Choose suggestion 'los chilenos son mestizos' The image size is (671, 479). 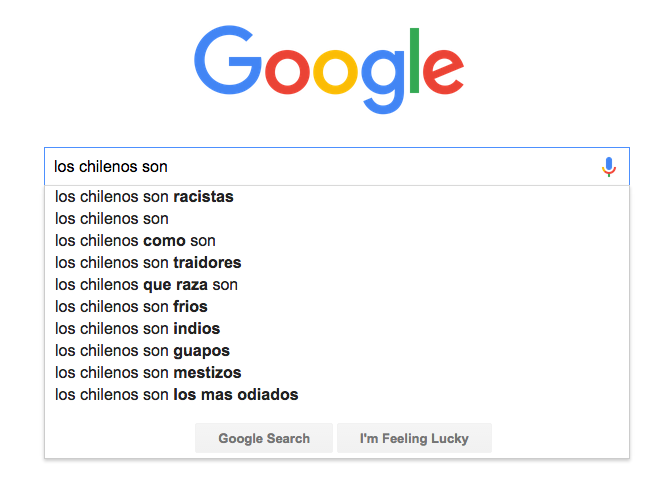point(337,373)
